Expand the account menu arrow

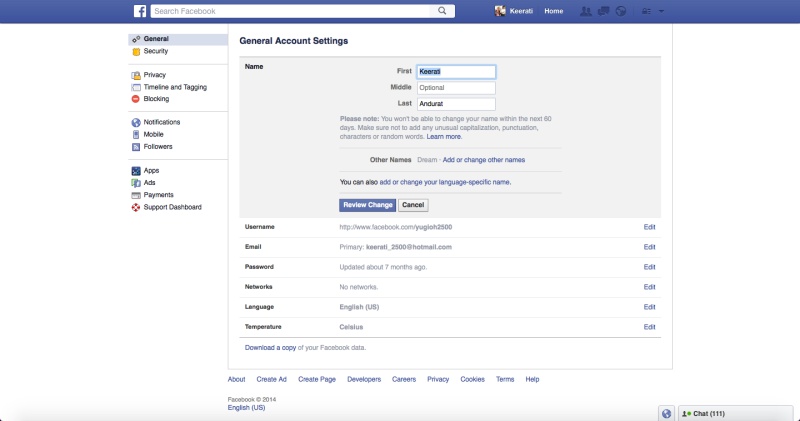pos(661,11)
